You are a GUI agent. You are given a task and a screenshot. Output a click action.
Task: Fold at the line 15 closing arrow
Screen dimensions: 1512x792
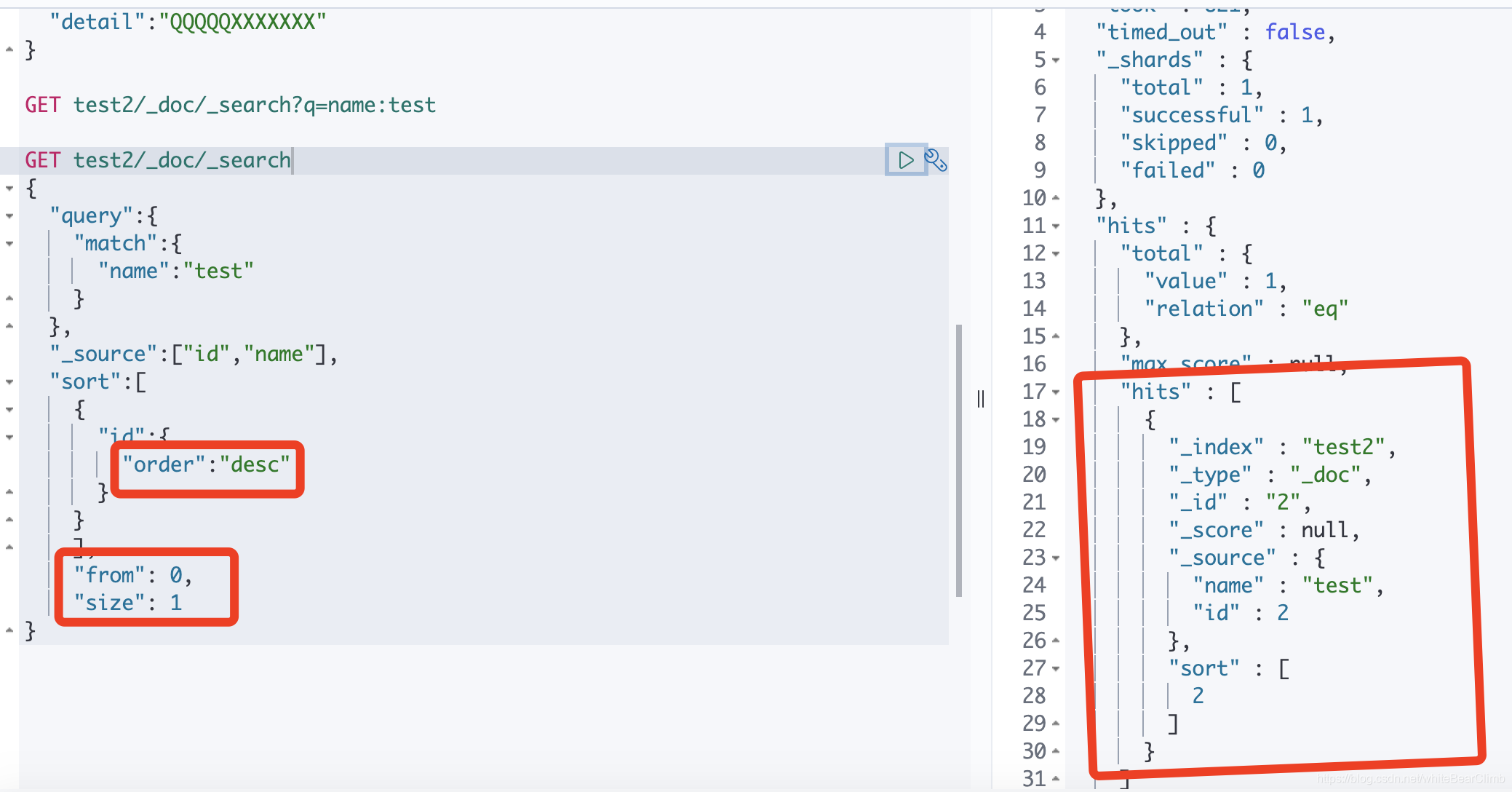pyautogui.click(x=1056, y=337)
